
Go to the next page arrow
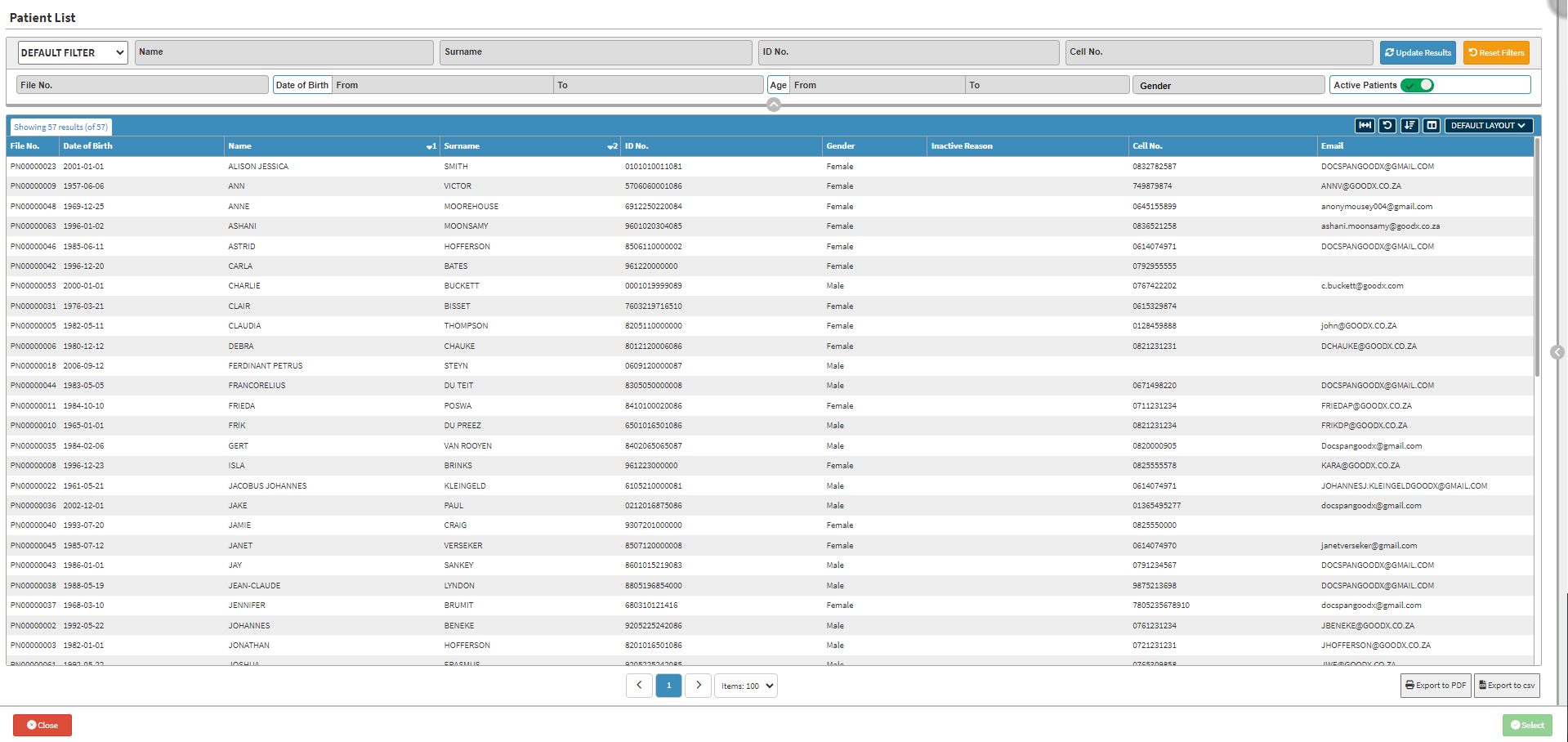point(698,686)
